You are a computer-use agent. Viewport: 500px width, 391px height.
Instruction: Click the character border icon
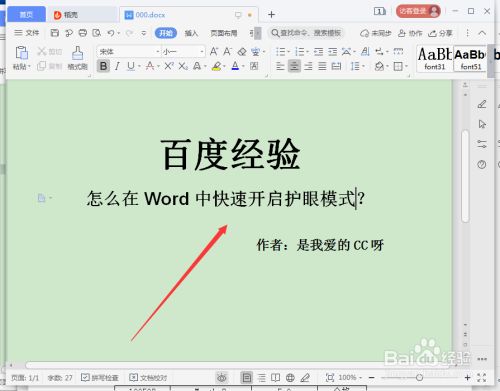[x=254, y=66]
